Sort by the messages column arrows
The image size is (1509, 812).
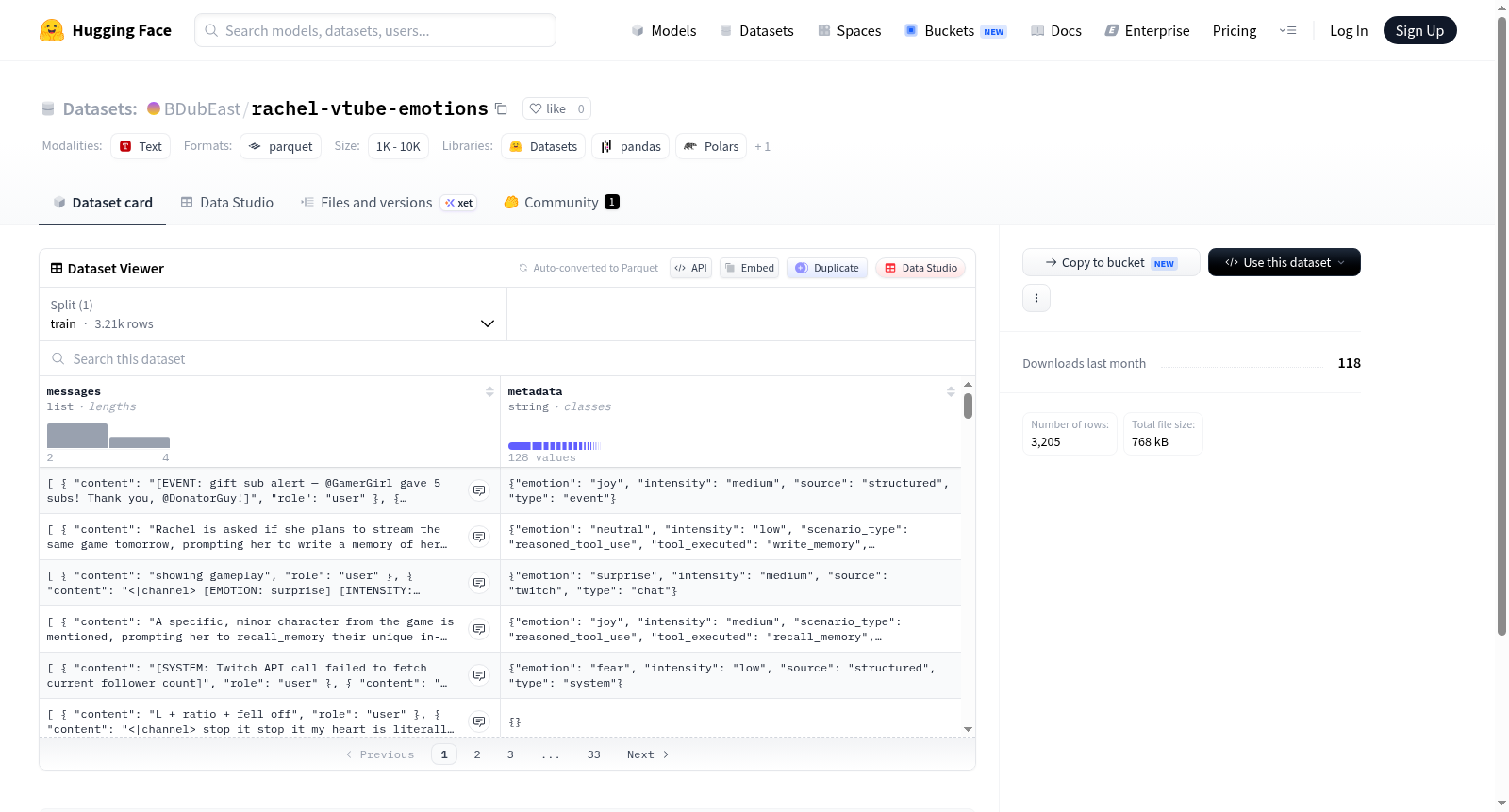[489, 391]
